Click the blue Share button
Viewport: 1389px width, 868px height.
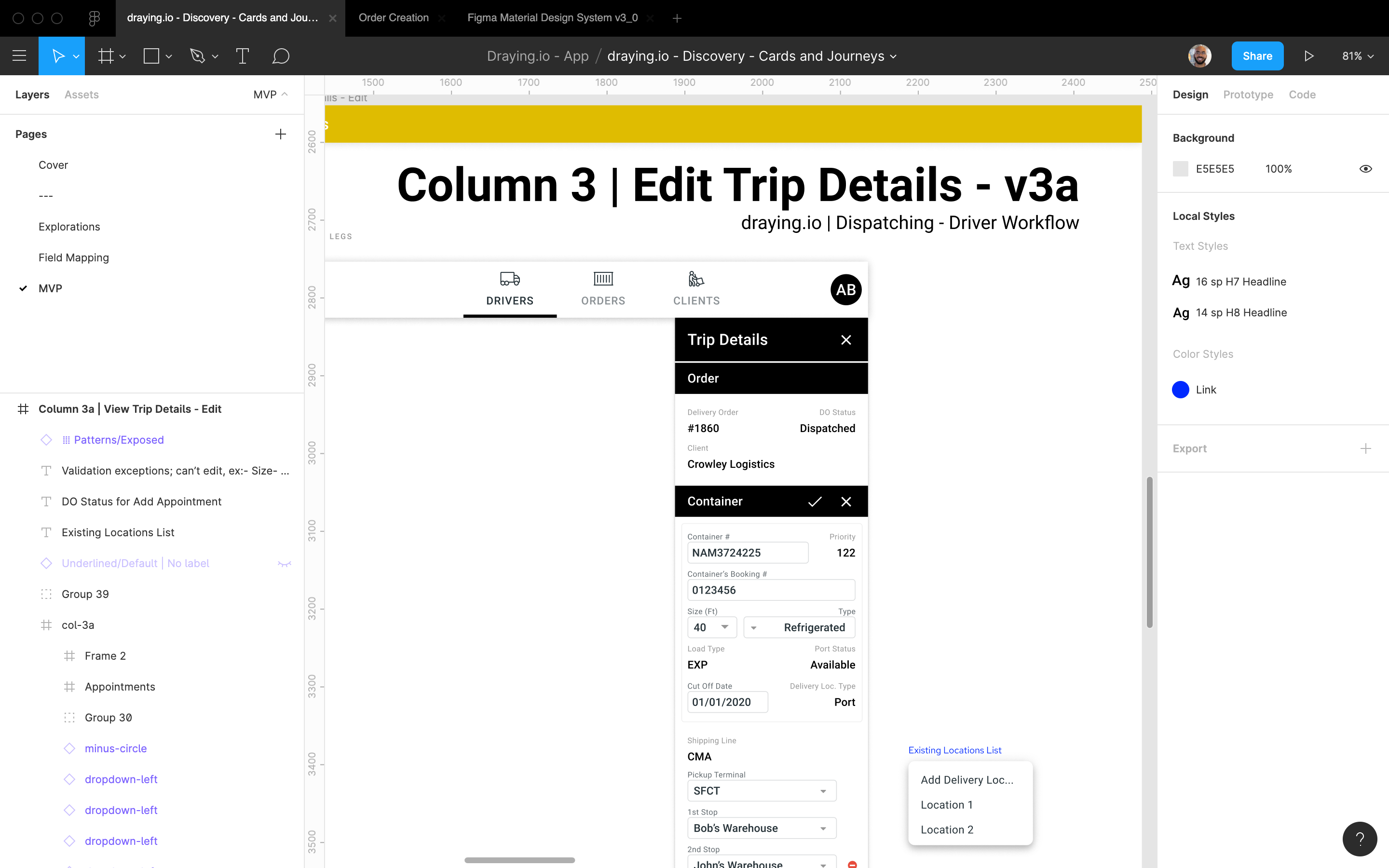tap(1257, 56)
